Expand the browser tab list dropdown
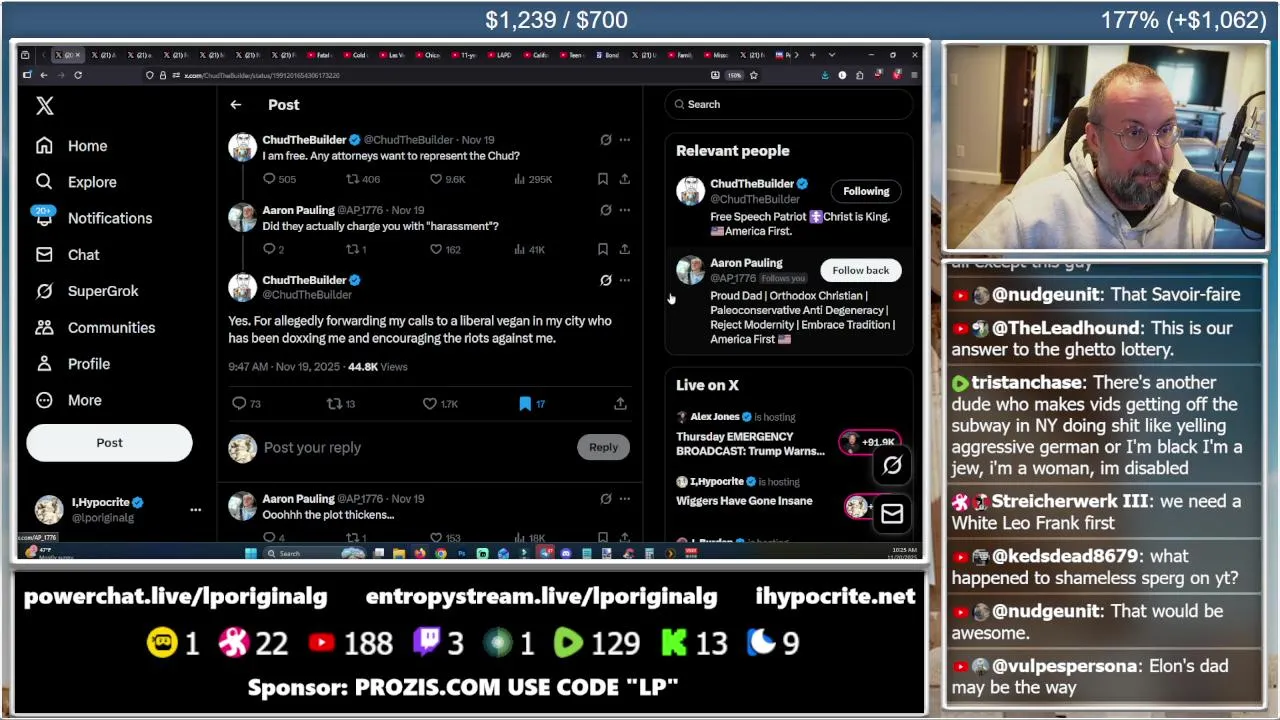 832,55
